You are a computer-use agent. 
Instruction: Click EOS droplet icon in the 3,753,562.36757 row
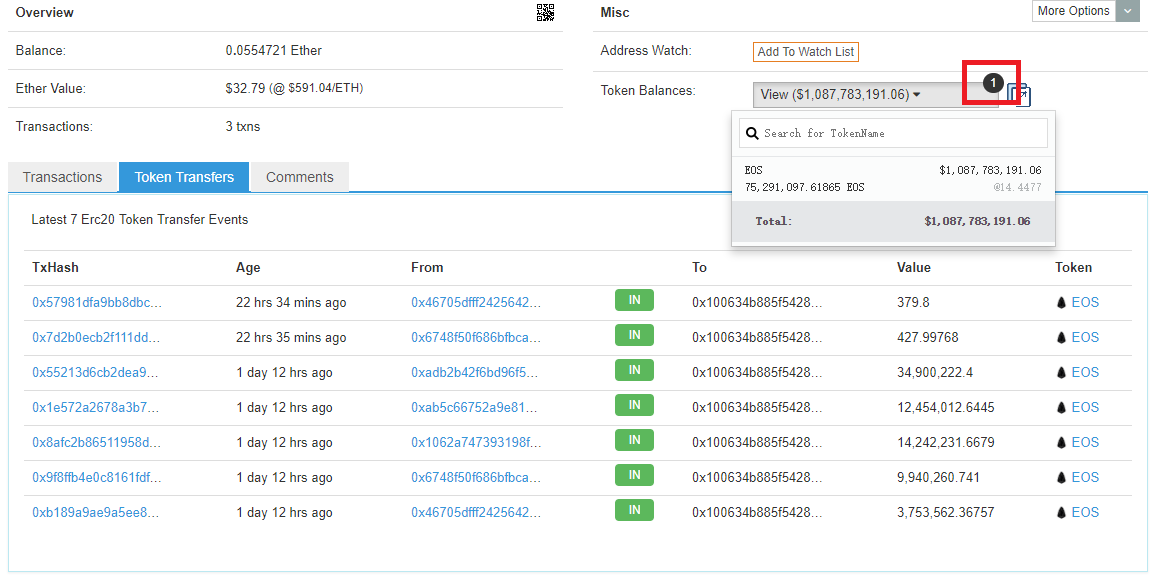point(1062,513)
